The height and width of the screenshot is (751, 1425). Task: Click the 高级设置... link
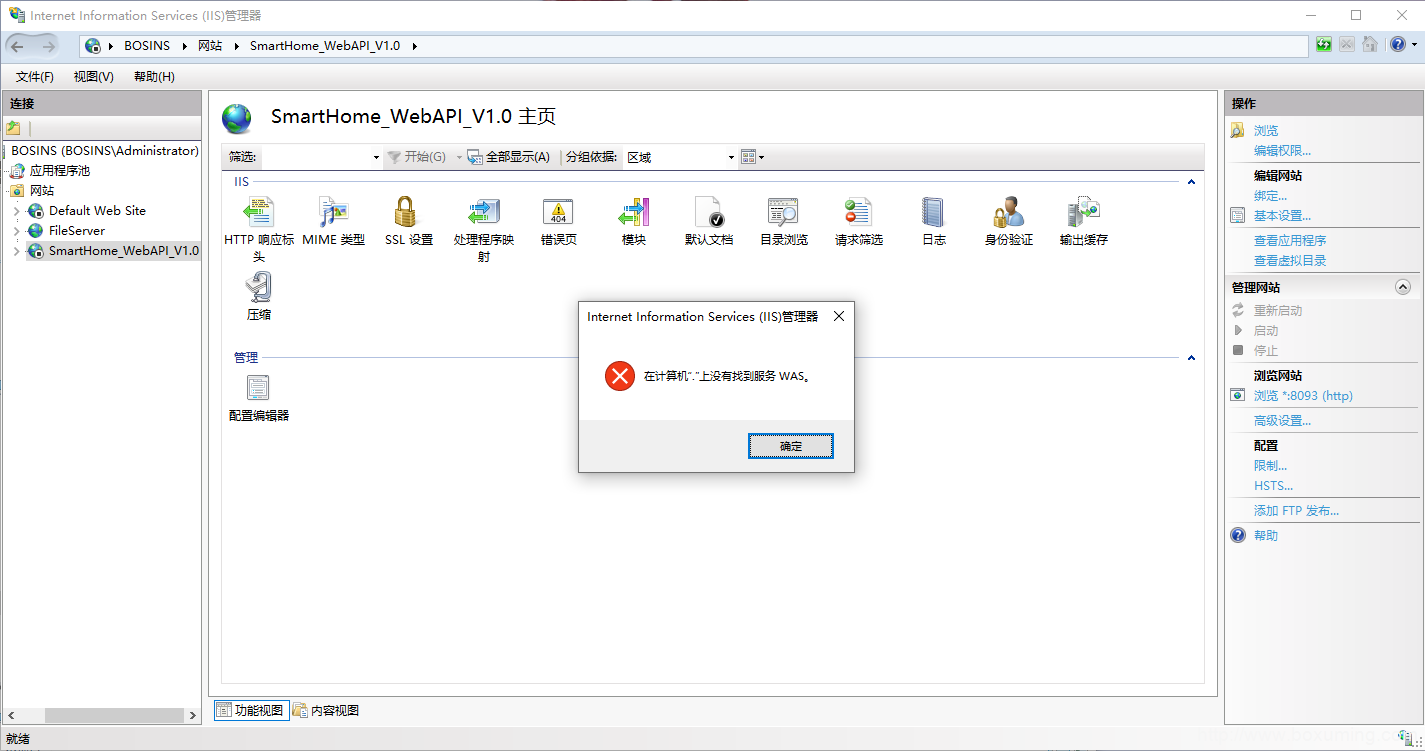[x=1282, y=421]
